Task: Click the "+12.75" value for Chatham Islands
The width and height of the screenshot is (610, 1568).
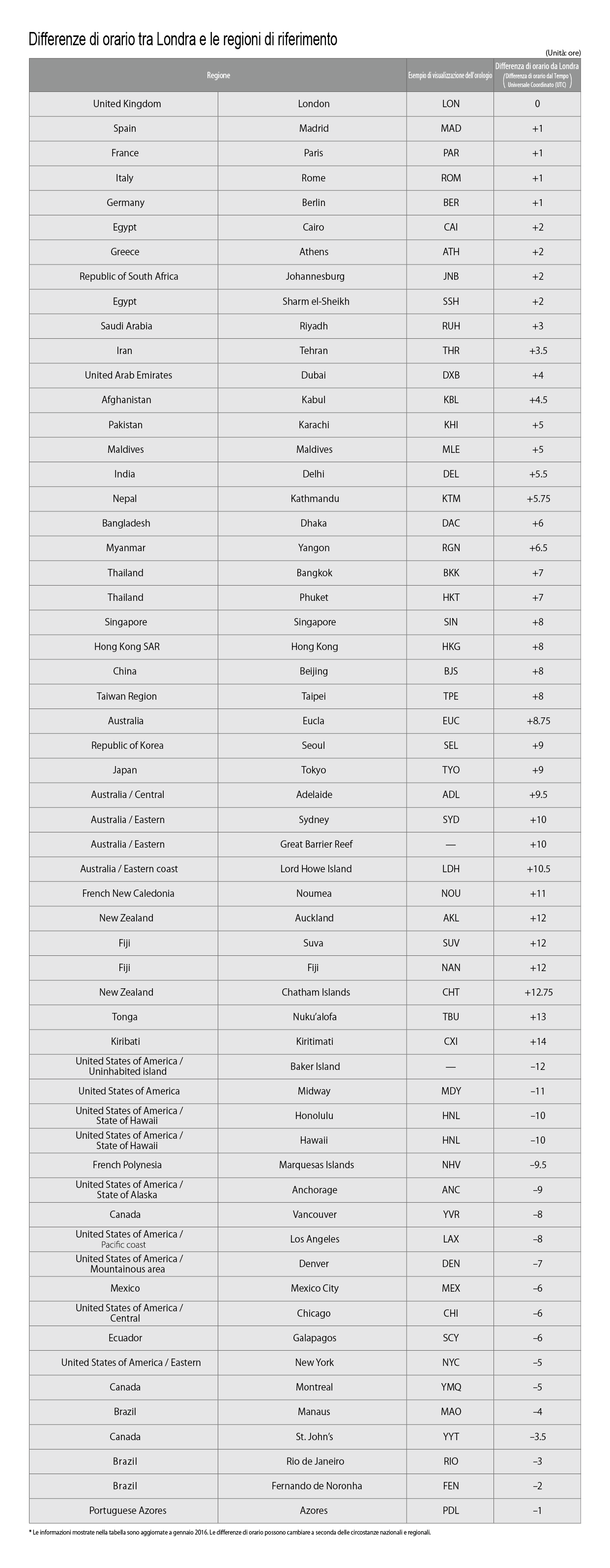Action: tap(538, 992)
